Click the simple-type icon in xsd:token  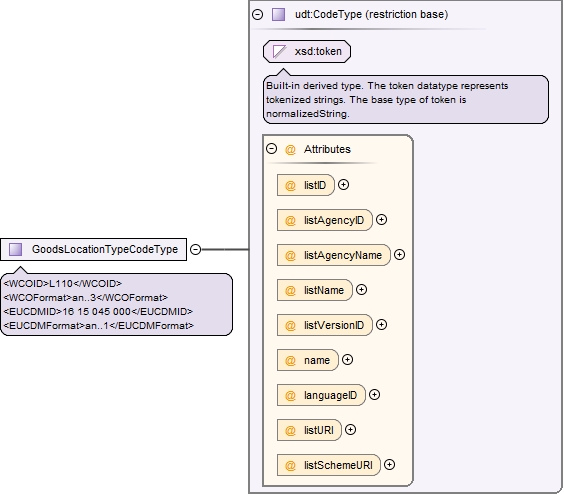coord(279,51)
